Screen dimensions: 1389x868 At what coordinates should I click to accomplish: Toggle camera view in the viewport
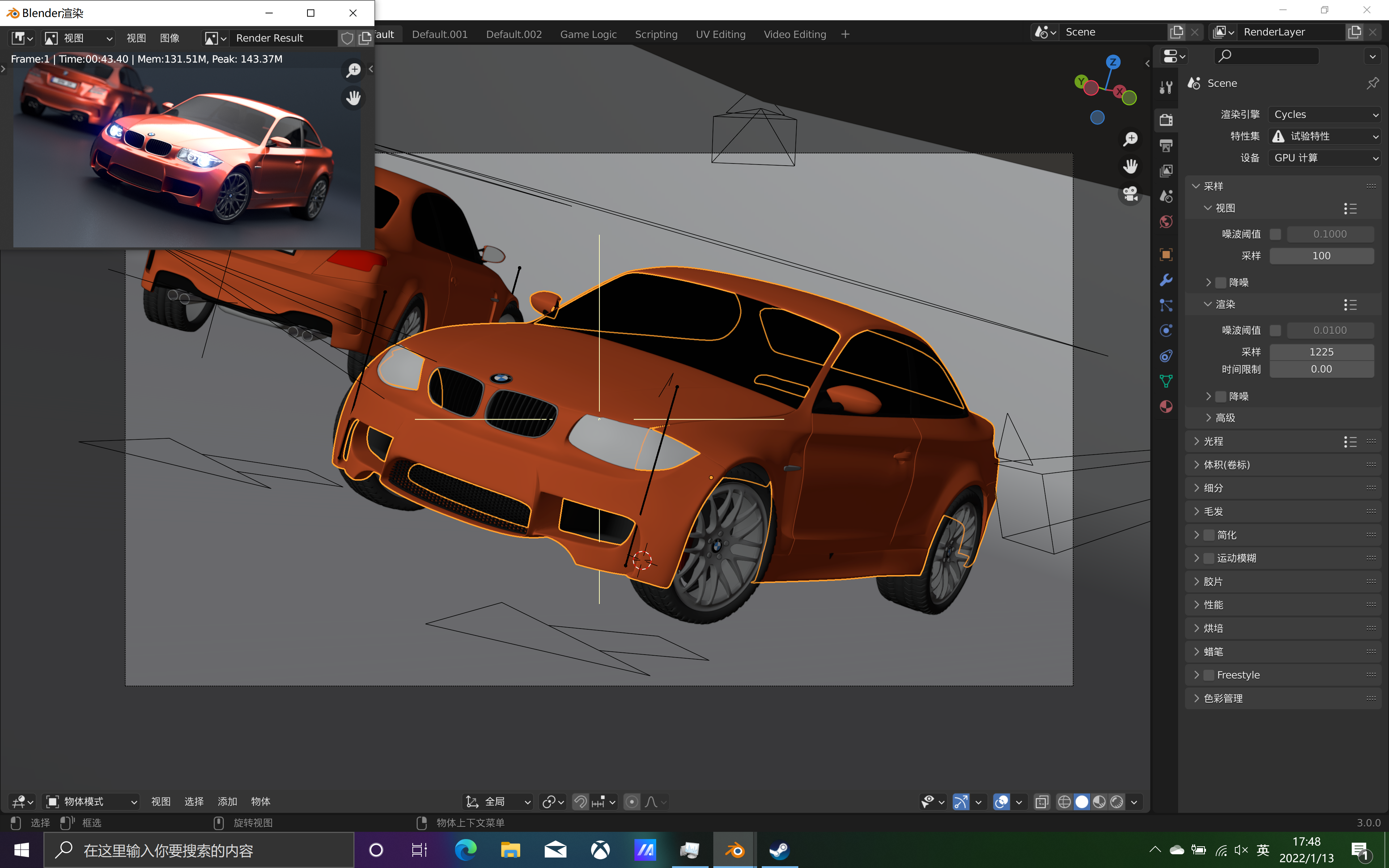coord(1130,194)
